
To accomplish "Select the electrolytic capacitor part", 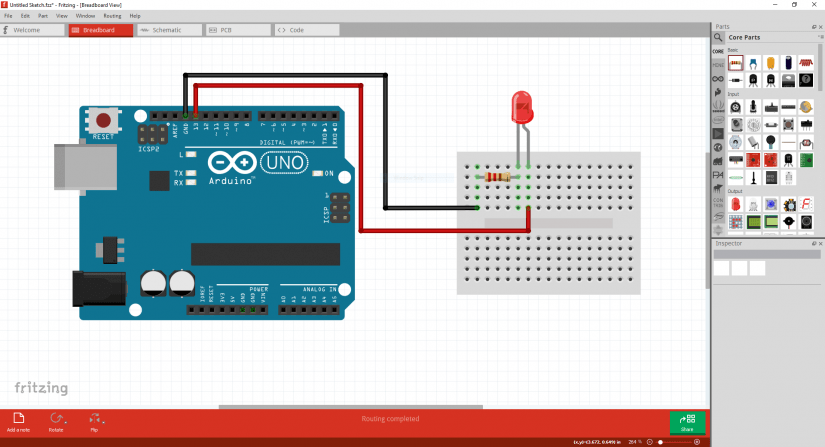I will click(x=788, y=64).
